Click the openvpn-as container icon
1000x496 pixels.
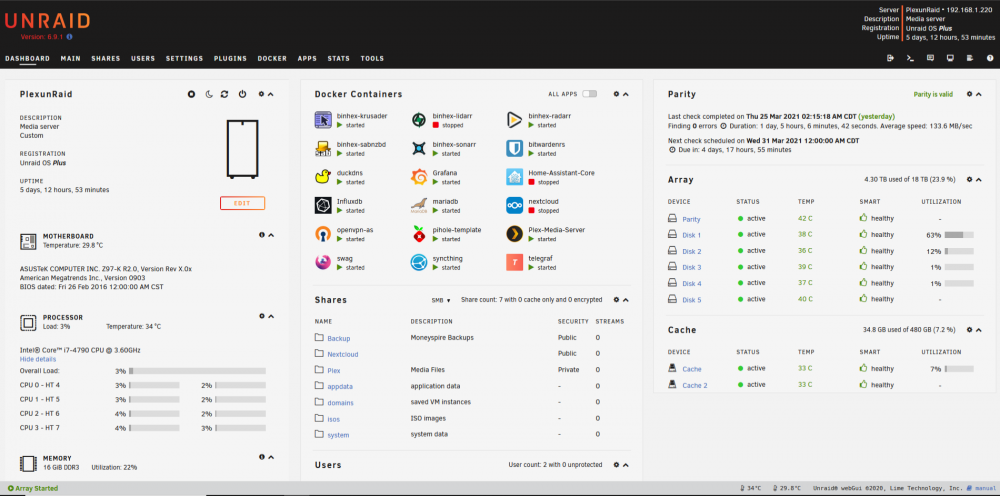coord(323,234)
